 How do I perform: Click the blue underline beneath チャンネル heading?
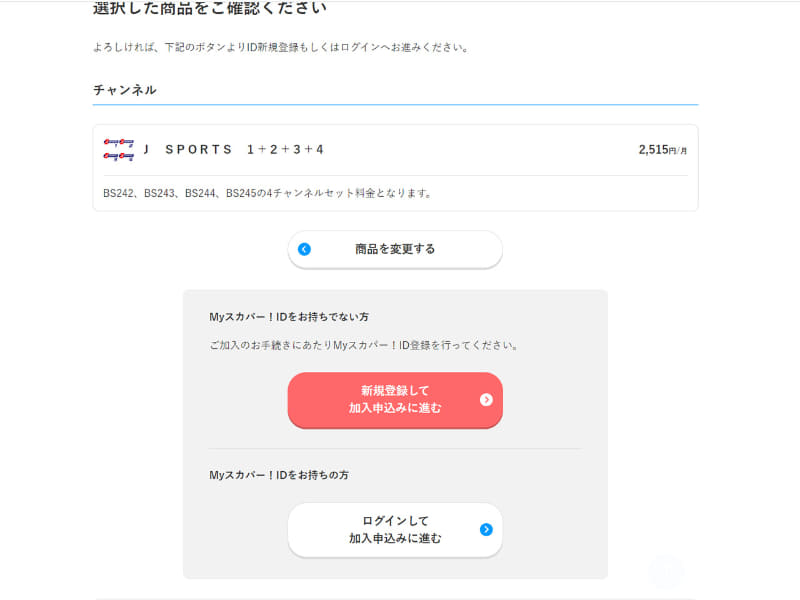tap(395, 105)
